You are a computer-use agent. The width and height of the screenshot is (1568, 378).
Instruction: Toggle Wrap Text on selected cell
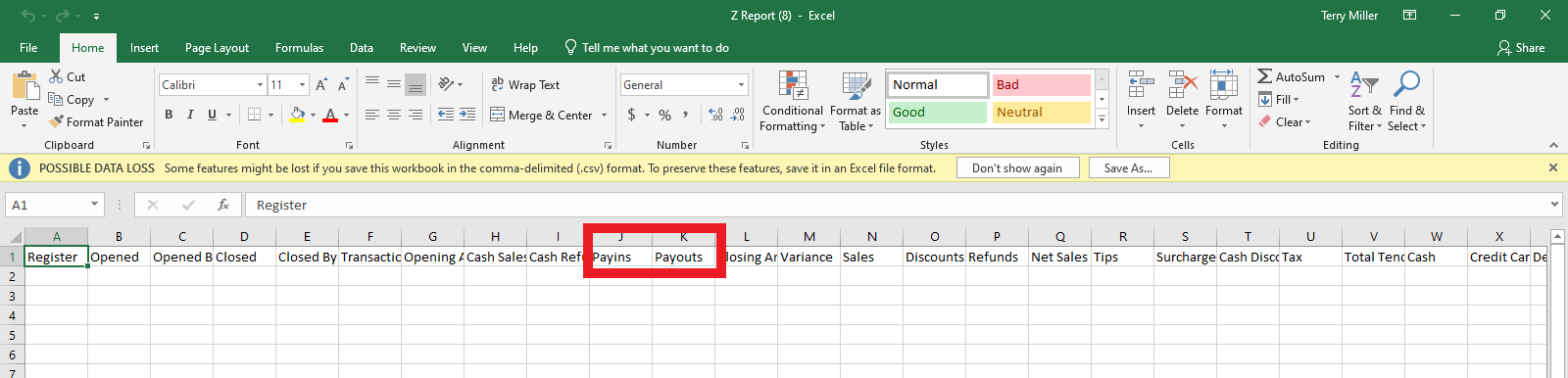(525, 85)
